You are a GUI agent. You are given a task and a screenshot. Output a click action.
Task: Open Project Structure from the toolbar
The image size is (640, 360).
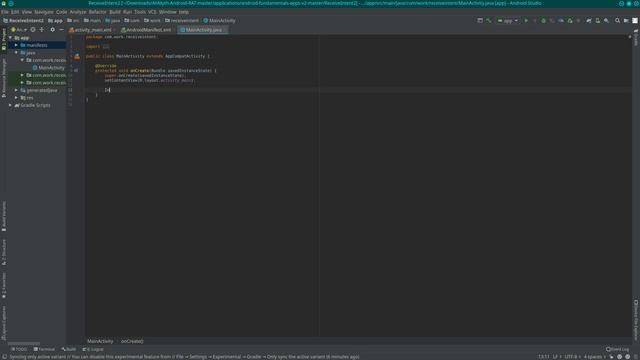point(626,20)
